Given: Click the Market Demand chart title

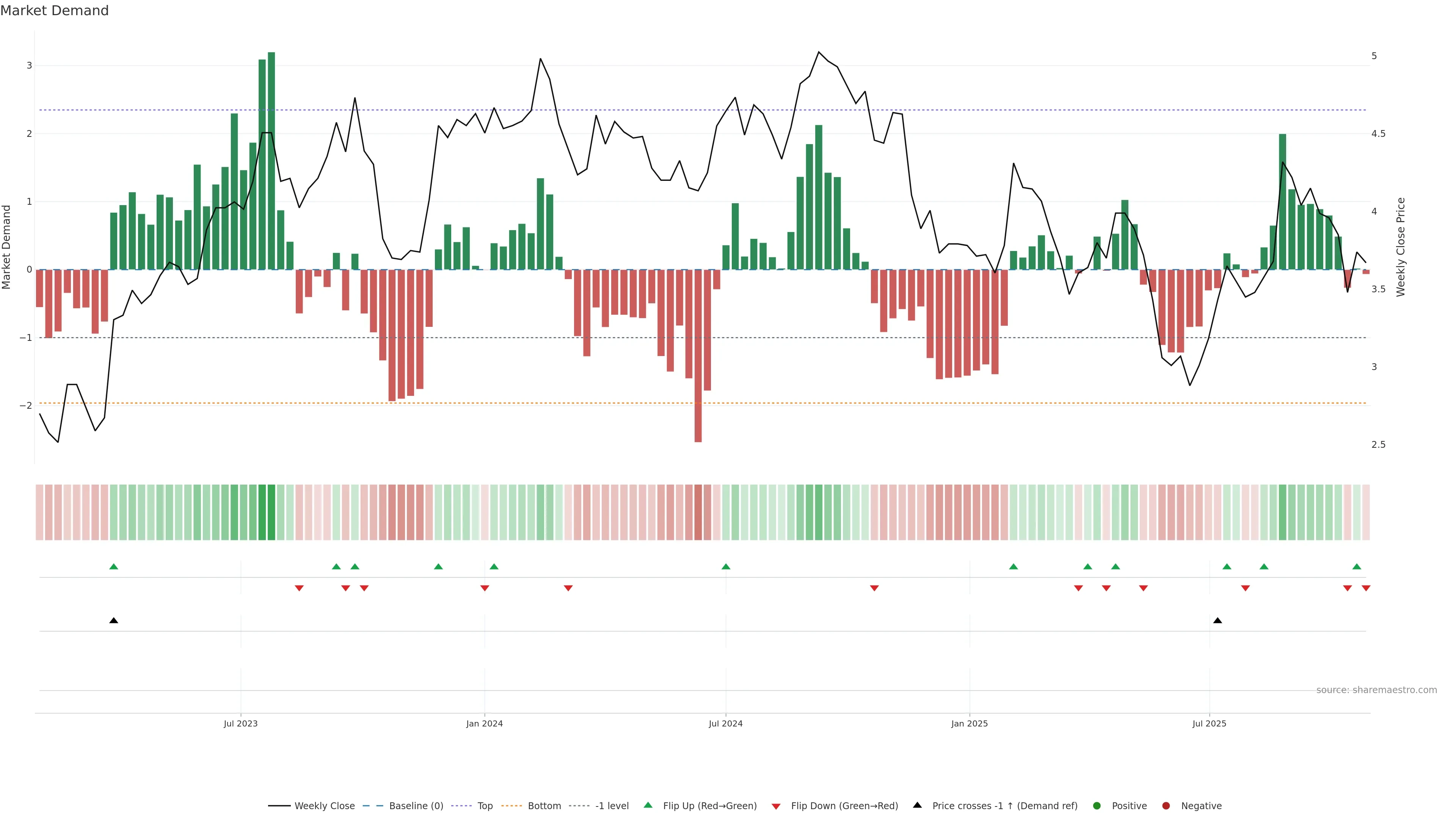Looking at the screenshot, I should pos(54,10).
